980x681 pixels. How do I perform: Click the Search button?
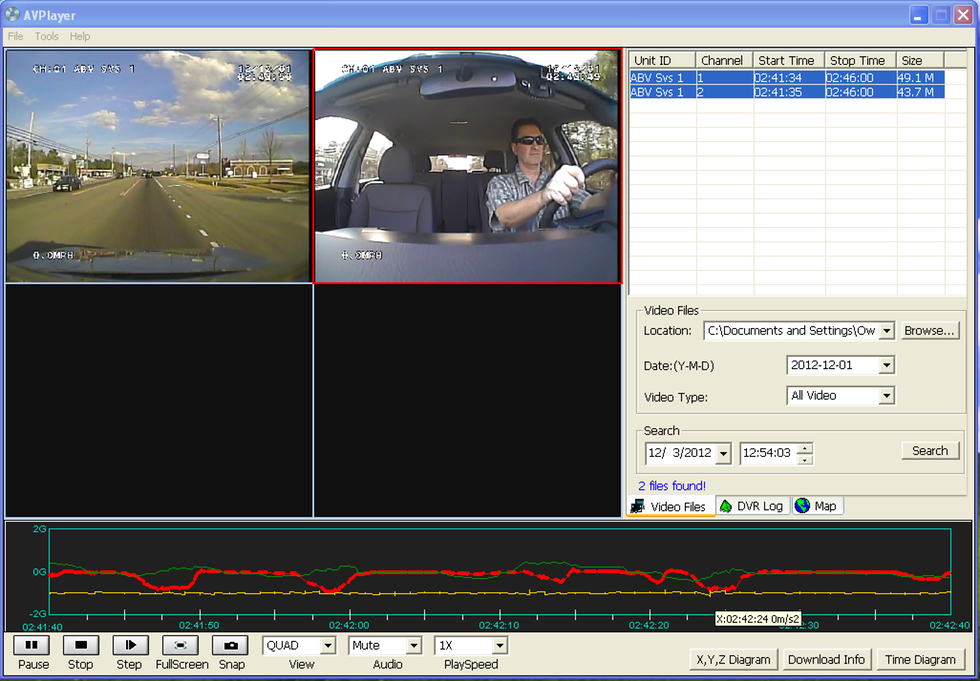(x=929, y=451)
